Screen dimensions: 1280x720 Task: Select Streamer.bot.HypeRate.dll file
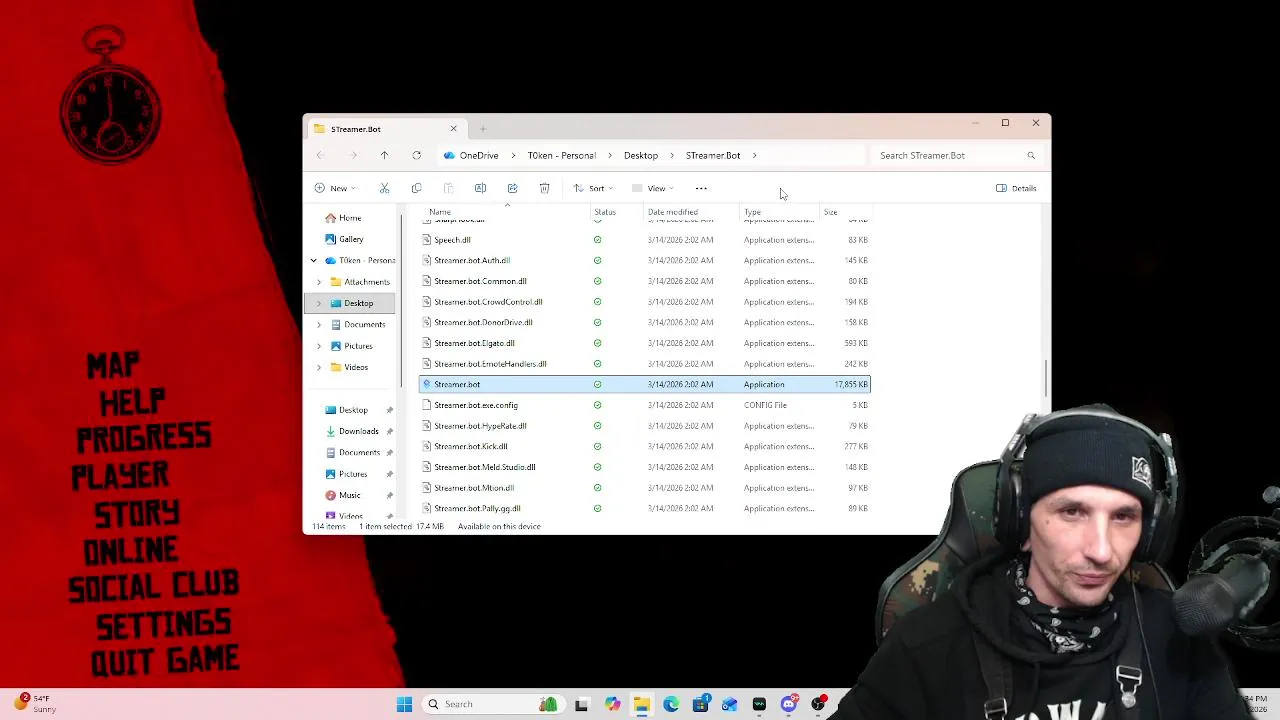(644, 426)
